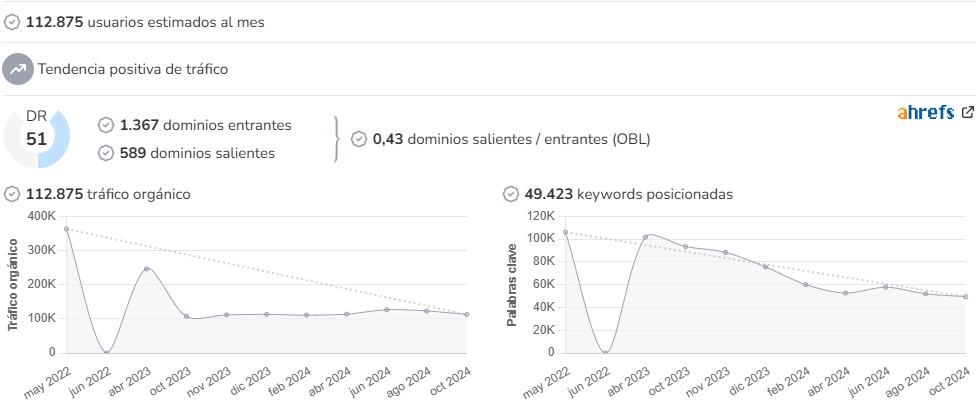Click the "400K" y-axis label
This screenshot has width=978, height=415.
click(42, 216)
